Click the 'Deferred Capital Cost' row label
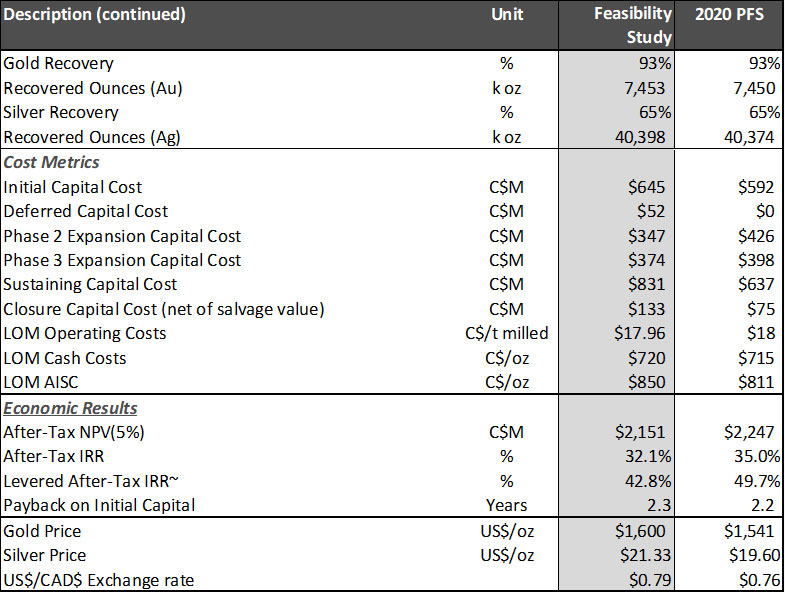The height and width of the screenshot is (593, 785). coord(86,211)
